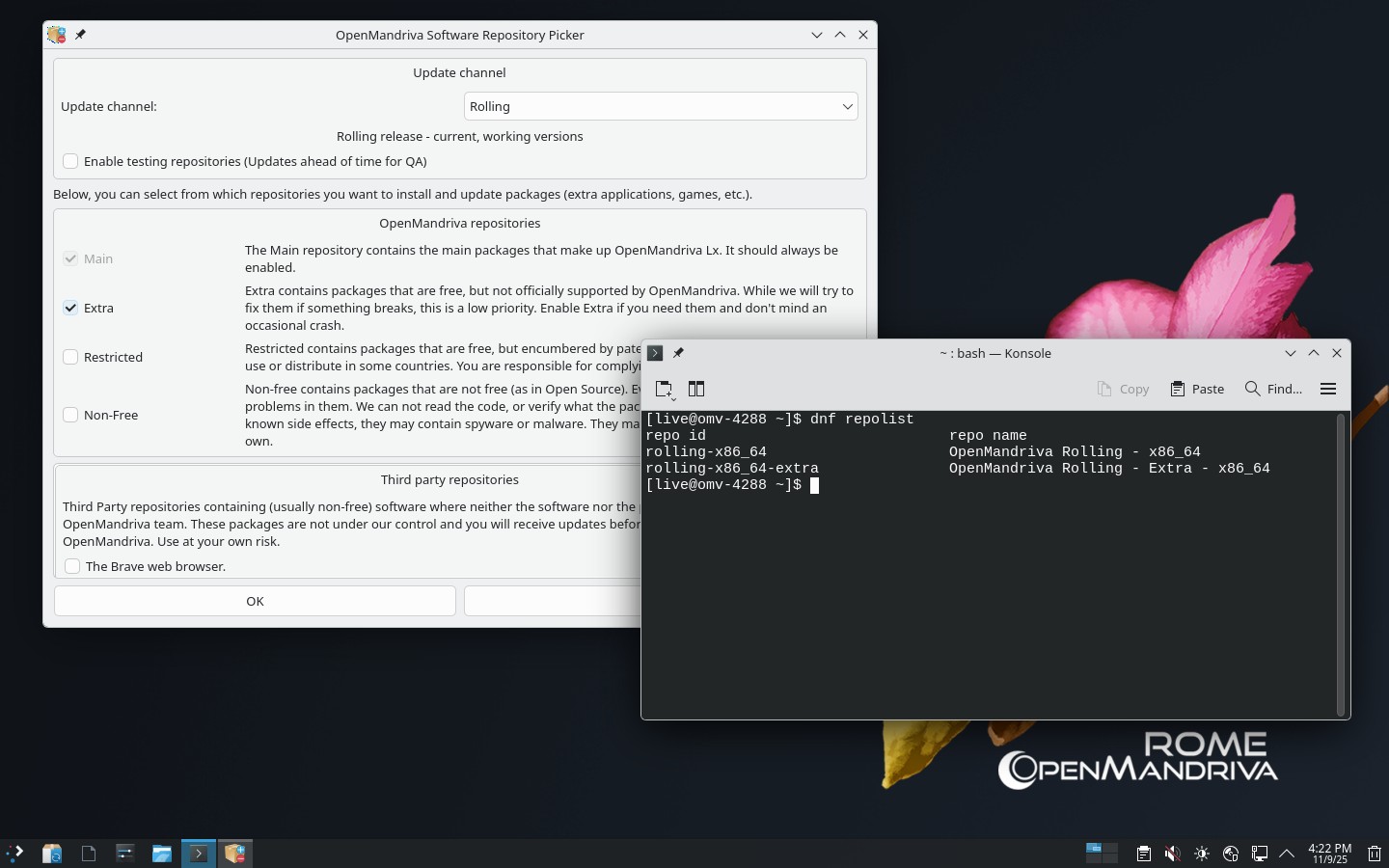Open new tab in Konsole toolbar
1389x868 pixels.
pyautogui.click(x=664, y=389)
